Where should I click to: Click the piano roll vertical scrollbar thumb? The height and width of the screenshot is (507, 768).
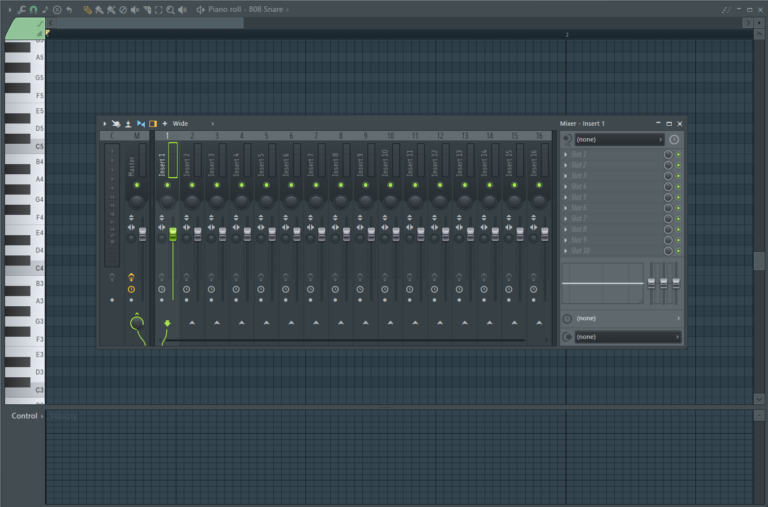point(759,261)
